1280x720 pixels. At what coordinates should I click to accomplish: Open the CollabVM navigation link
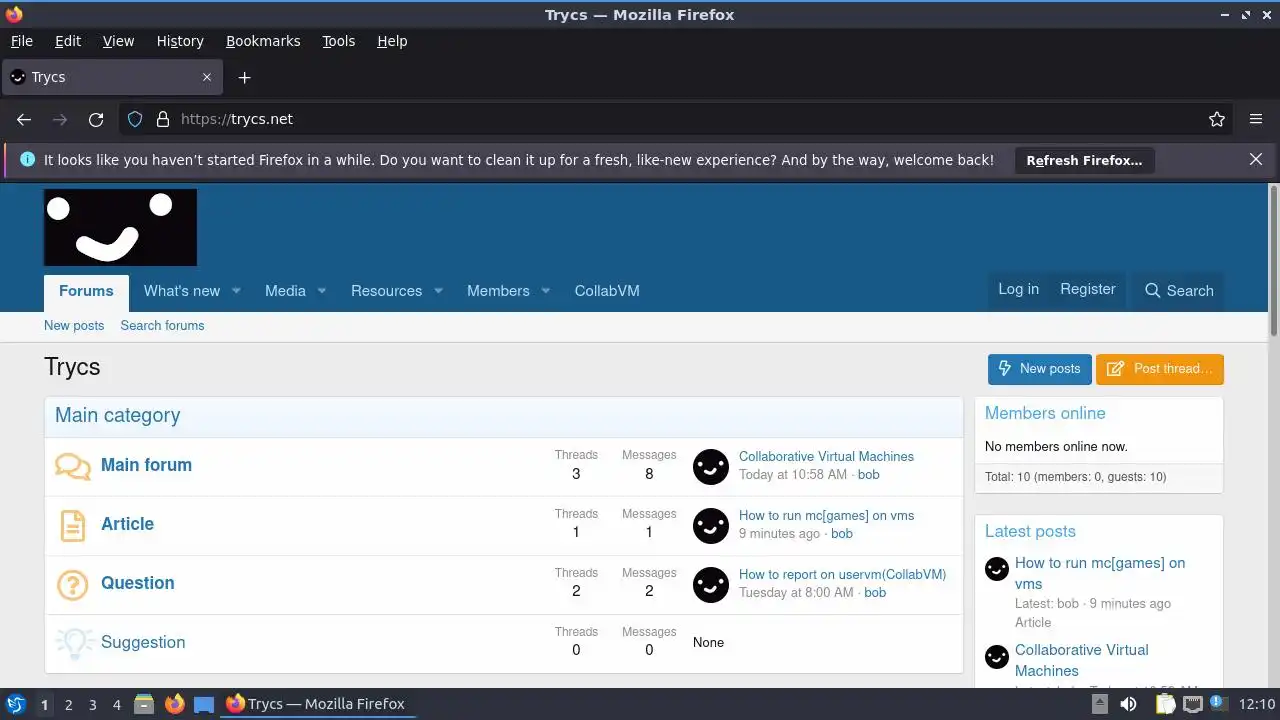tap(607, 291)
